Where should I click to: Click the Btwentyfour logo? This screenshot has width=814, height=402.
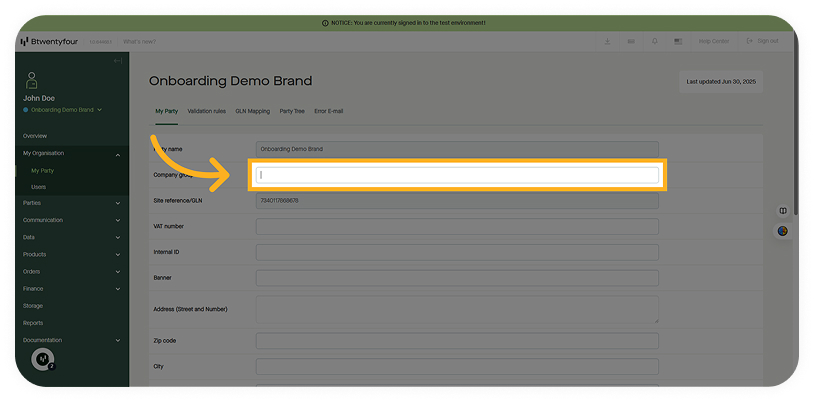(x=49, y=41)
